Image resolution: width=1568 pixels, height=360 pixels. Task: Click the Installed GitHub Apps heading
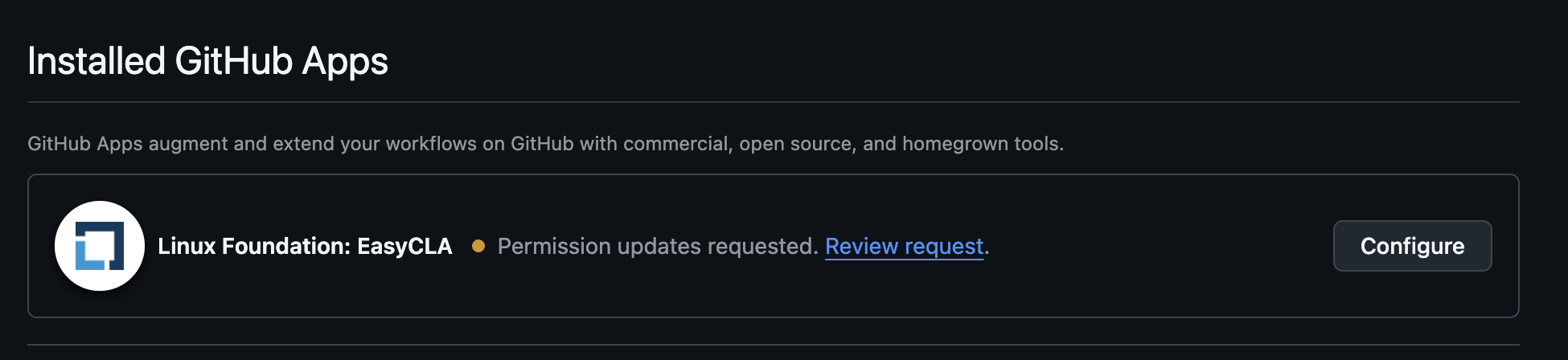(x=207, y=61)
